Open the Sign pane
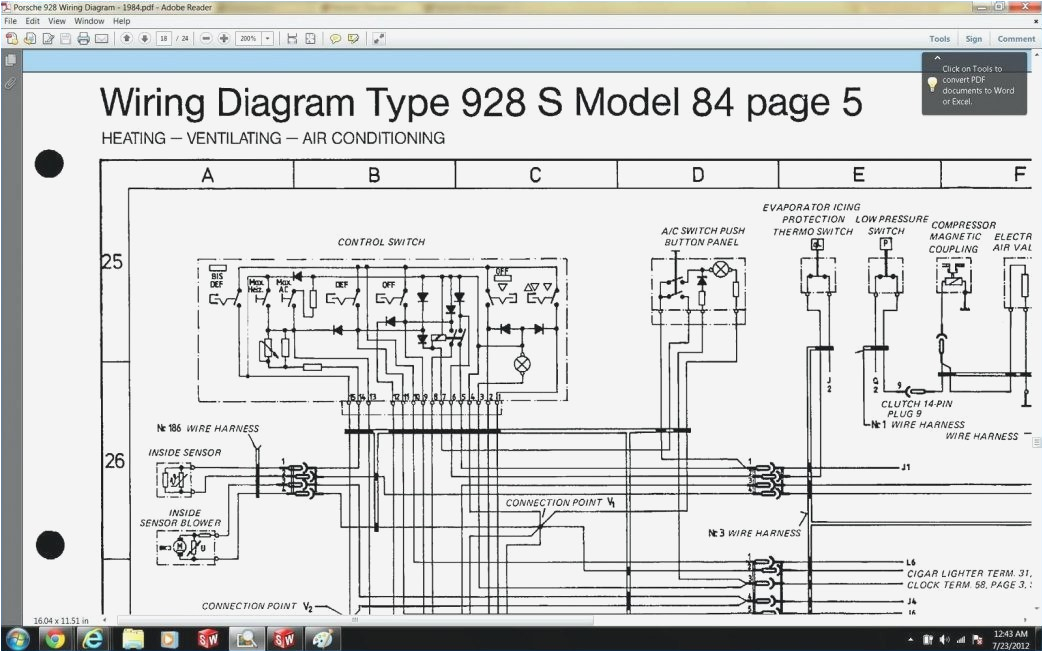 click(x=973, y=39)
